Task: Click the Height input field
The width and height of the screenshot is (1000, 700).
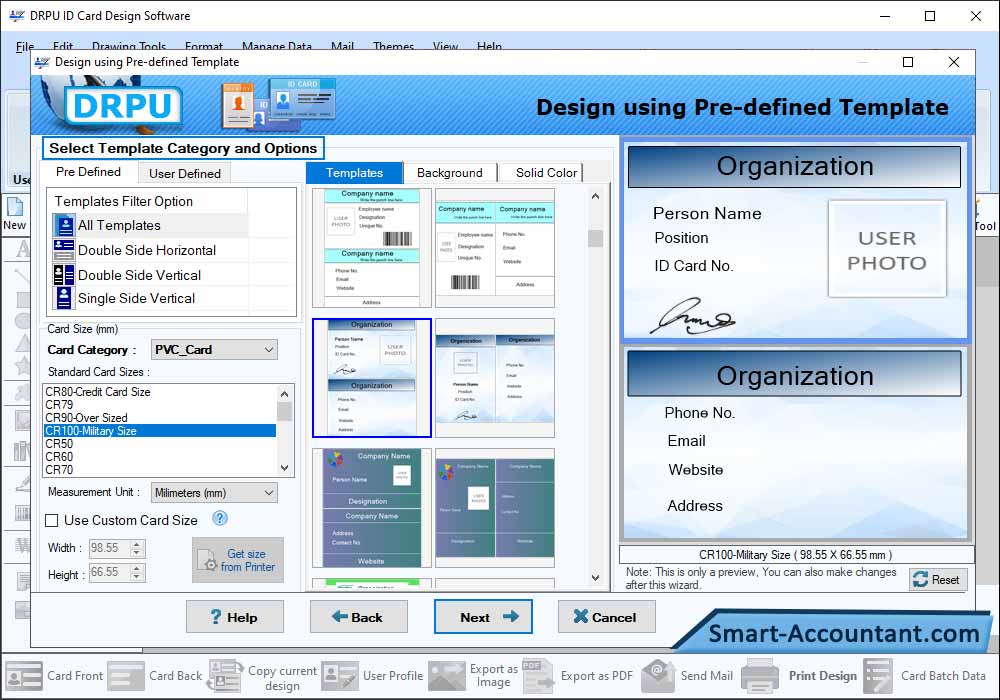Action: [x=109, y=572]
